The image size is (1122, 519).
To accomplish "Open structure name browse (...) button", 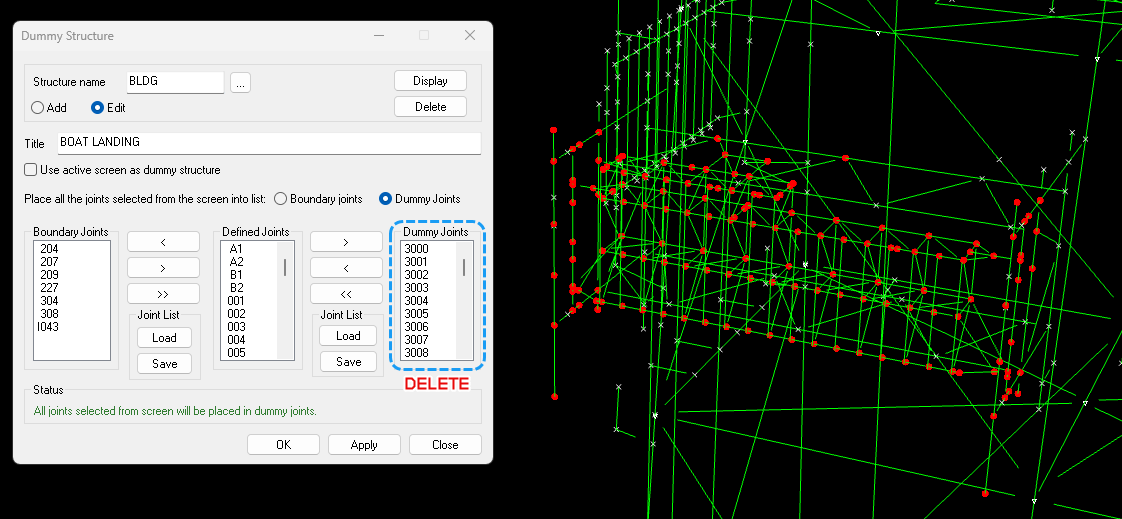I will [240, 82].
